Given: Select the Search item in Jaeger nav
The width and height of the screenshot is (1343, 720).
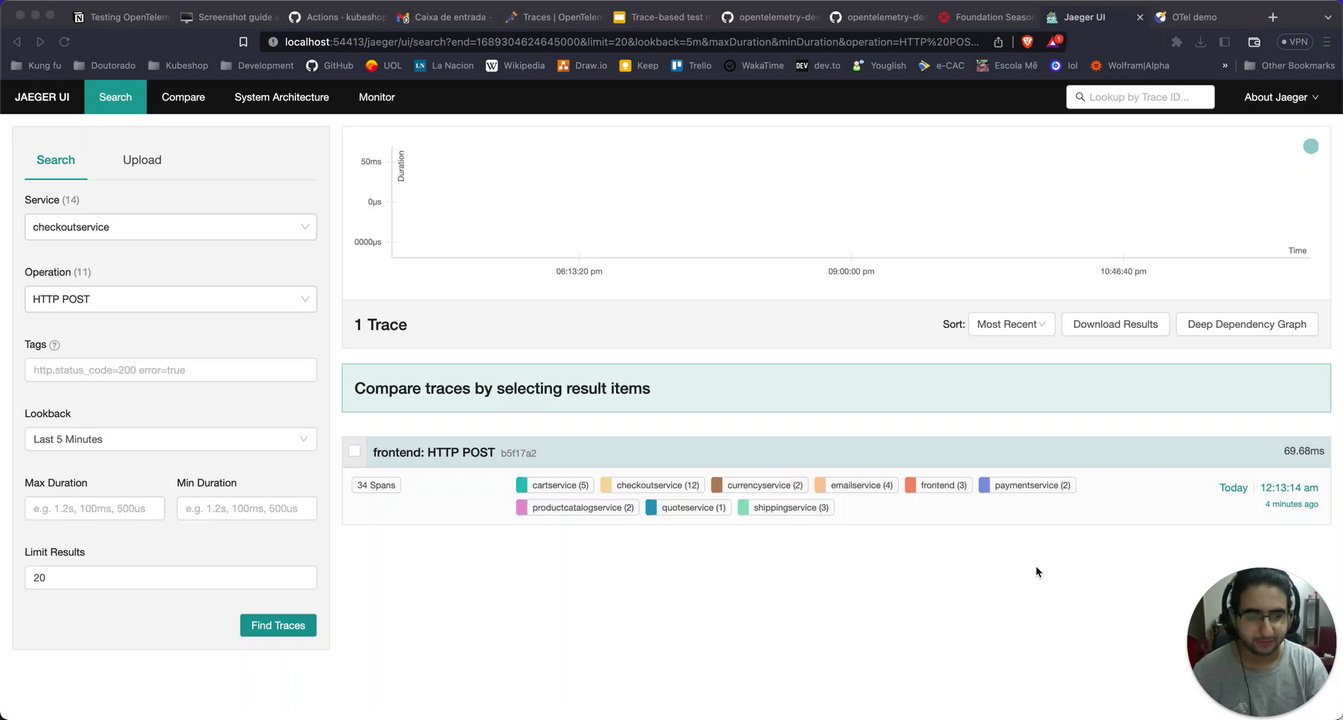Looking at the screenshot, I should tap(115, 97).
